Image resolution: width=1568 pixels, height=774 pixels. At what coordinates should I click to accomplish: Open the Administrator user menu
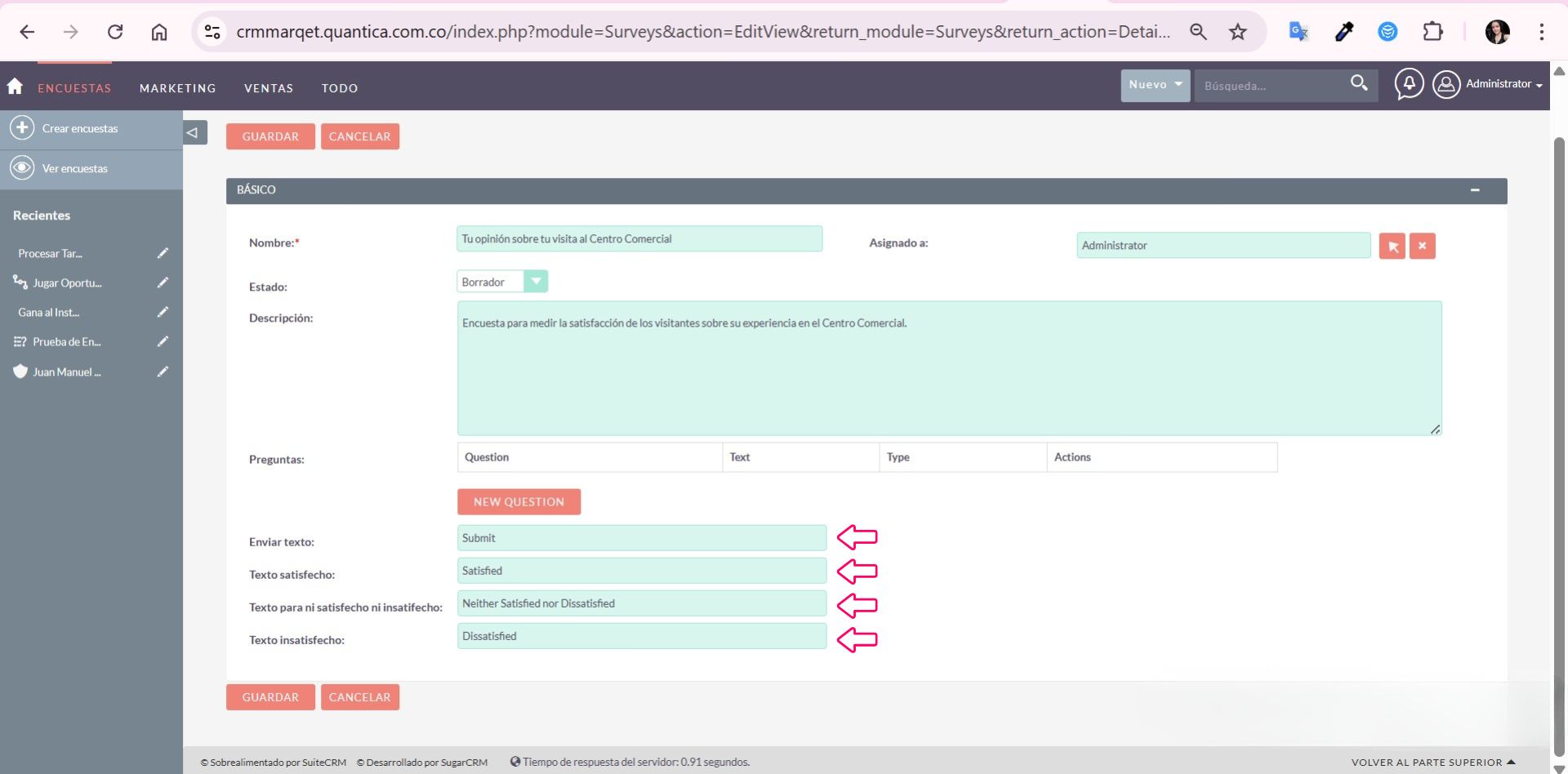pyautogui.click(x=1488, y=84)
